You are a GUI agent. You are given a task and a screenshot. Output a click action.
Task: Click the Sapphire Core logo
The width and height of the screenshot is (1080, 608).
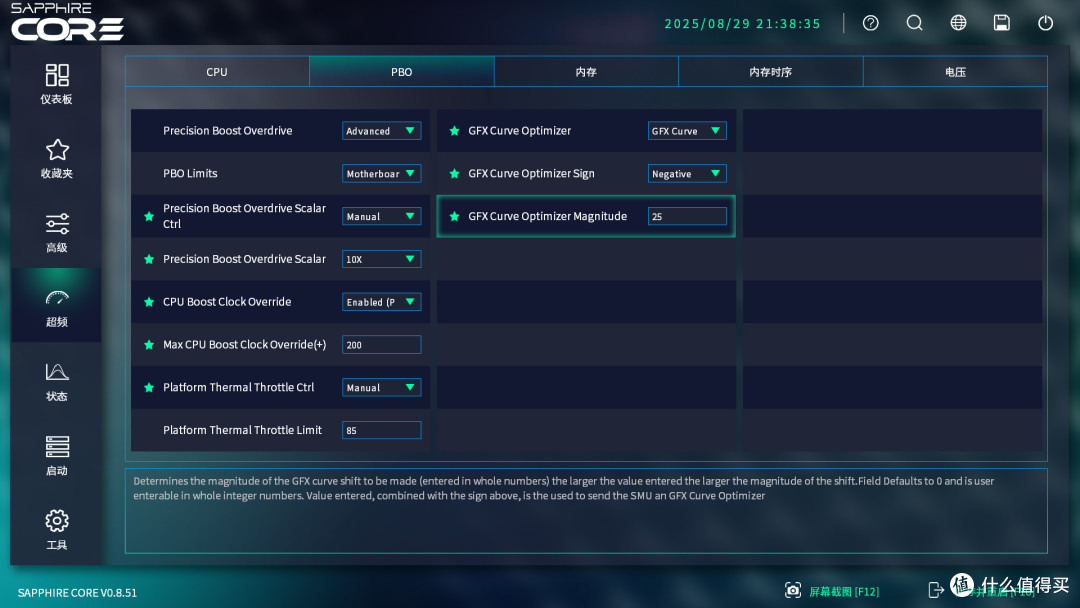pos(67,21)
